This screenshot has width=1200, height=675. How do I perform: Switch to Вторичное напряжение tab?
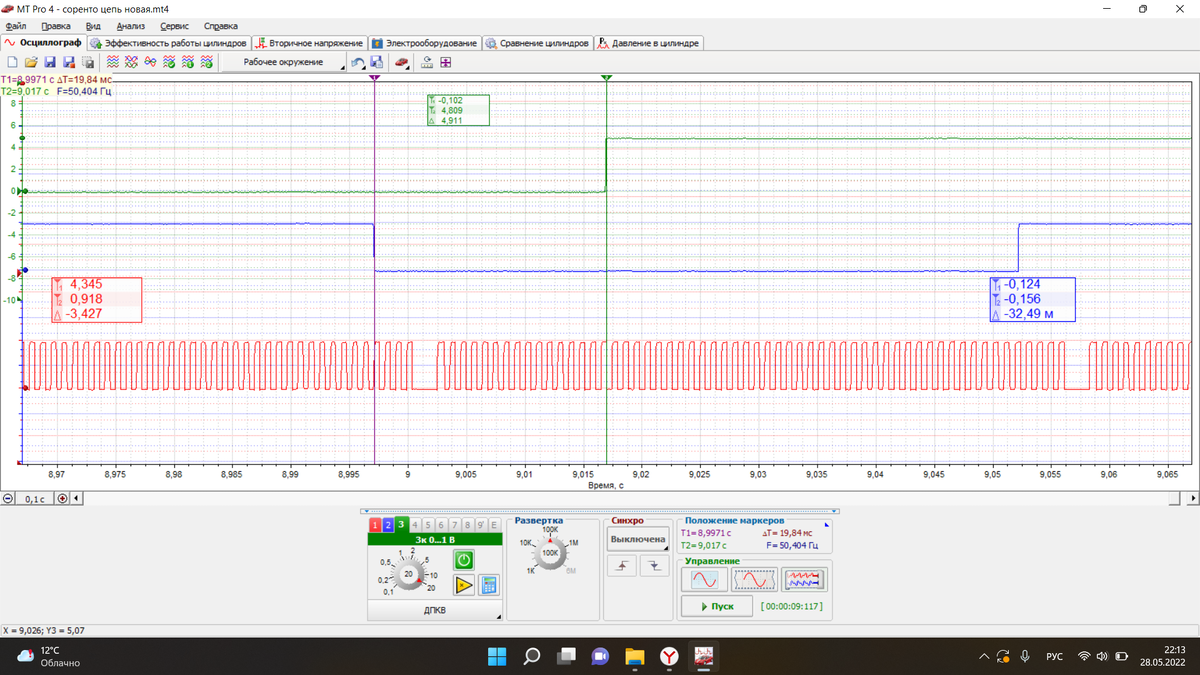tap(309, 43)
